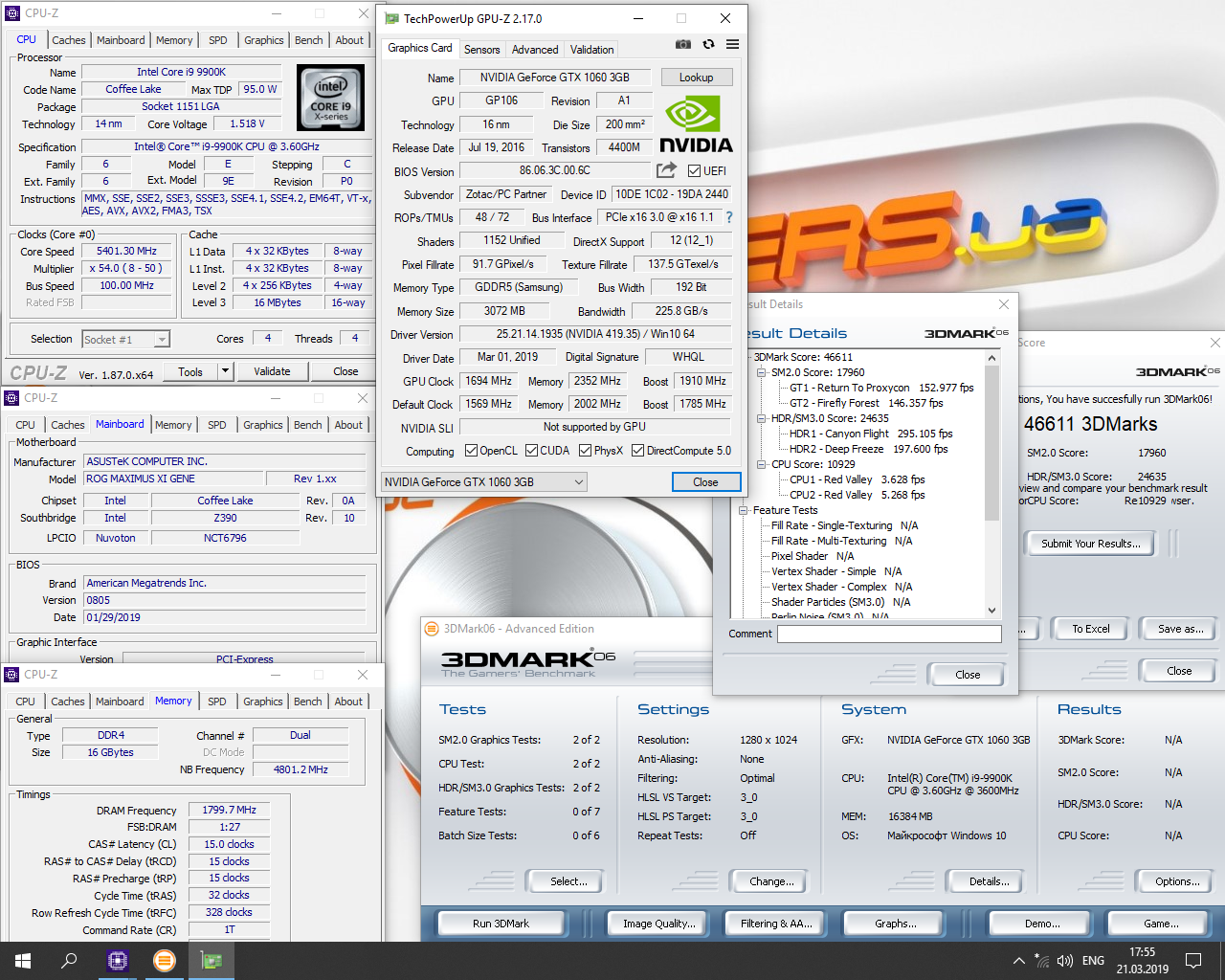The width and height of the screenshot is (1225, 980).
Task: Toggle the PhysX checkbox
Action: [x=585, y=451]
